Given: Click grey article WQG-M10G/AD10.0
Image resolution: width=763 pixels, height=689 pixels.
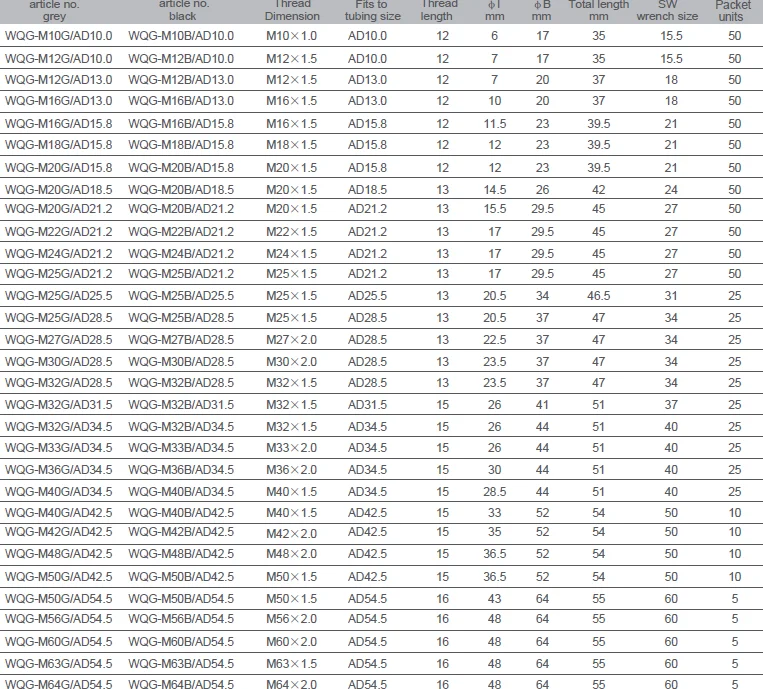Looking at the screenshot, I should [59, 36].
